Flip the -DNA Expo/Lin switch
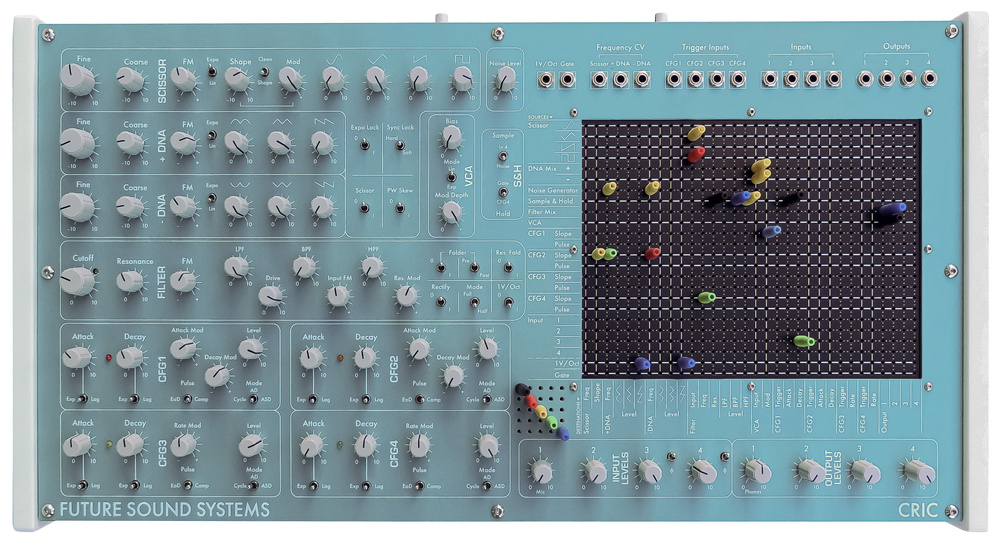Screen dimensions: 1000x542 click(212, 198)
